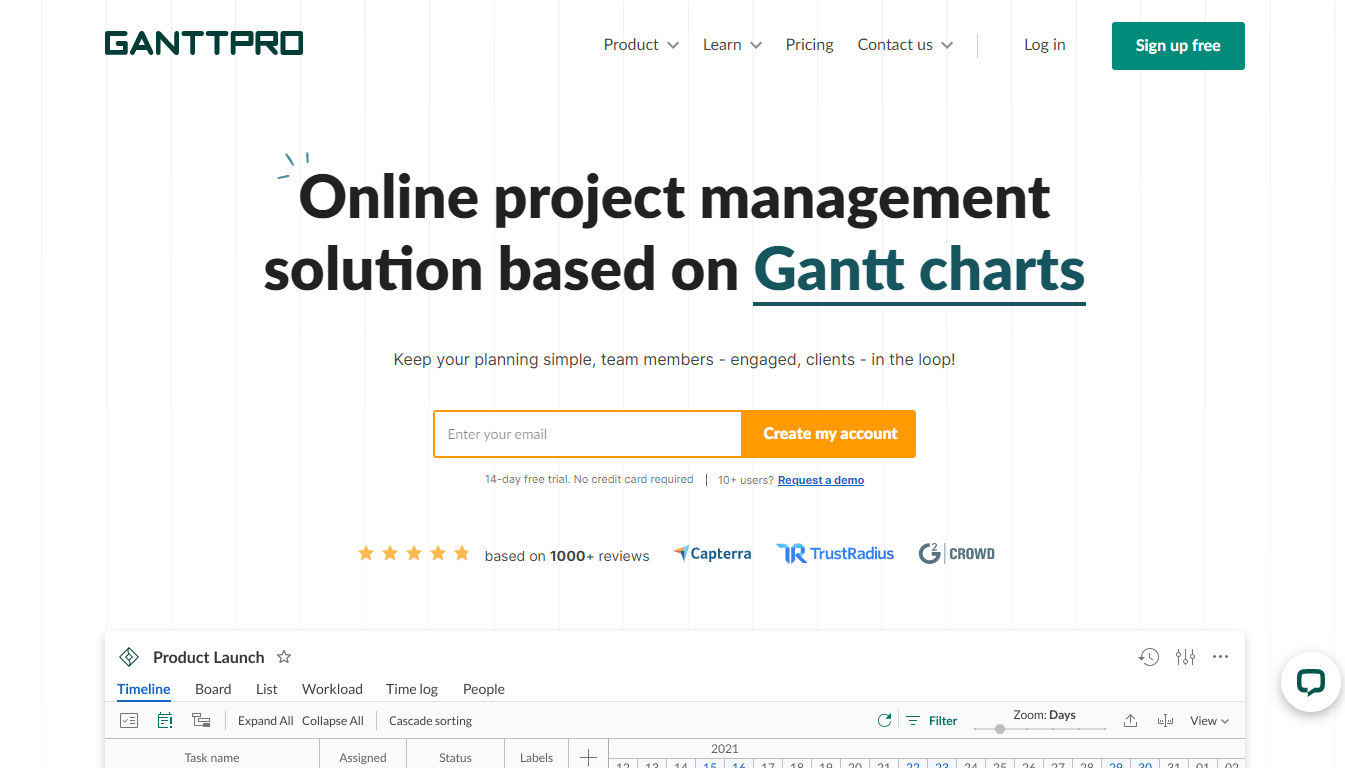Viewport: 1345px width, 768px height.
Task: Click Create my account button
Action: coord(829,434)
